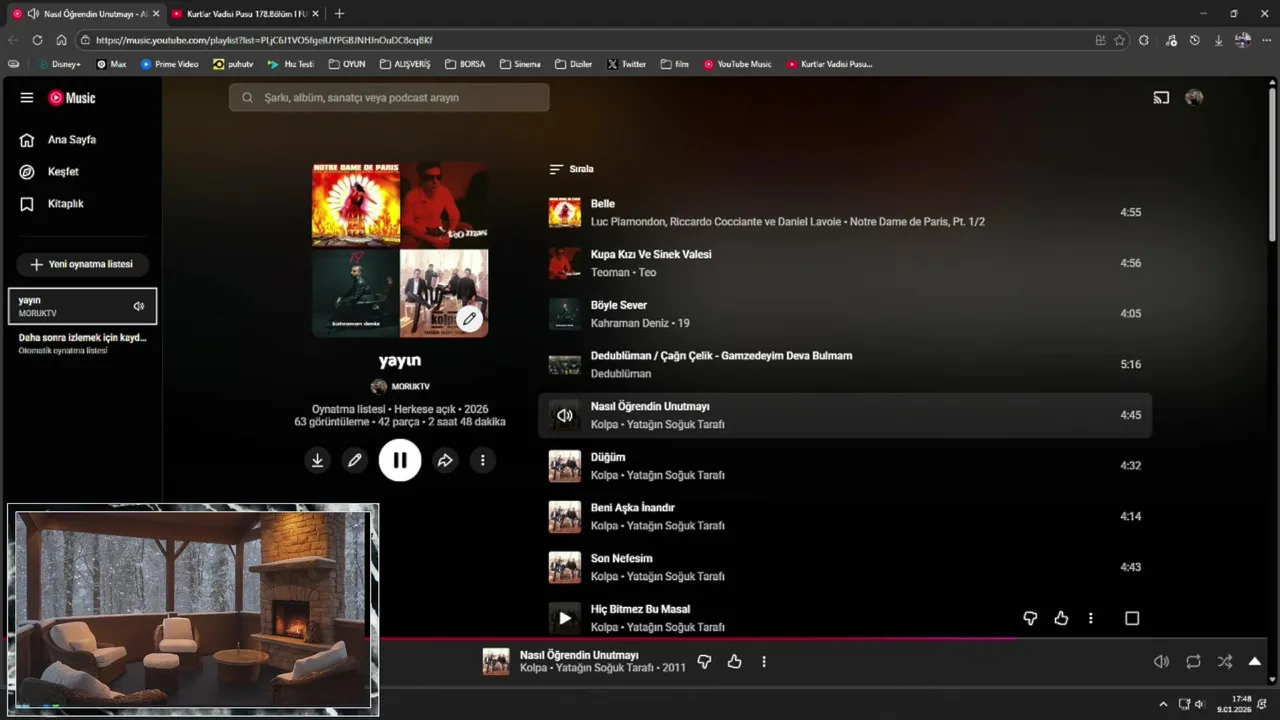Download the yayın playlist
Screen dimensions: 1280x720
pos(317,460)
